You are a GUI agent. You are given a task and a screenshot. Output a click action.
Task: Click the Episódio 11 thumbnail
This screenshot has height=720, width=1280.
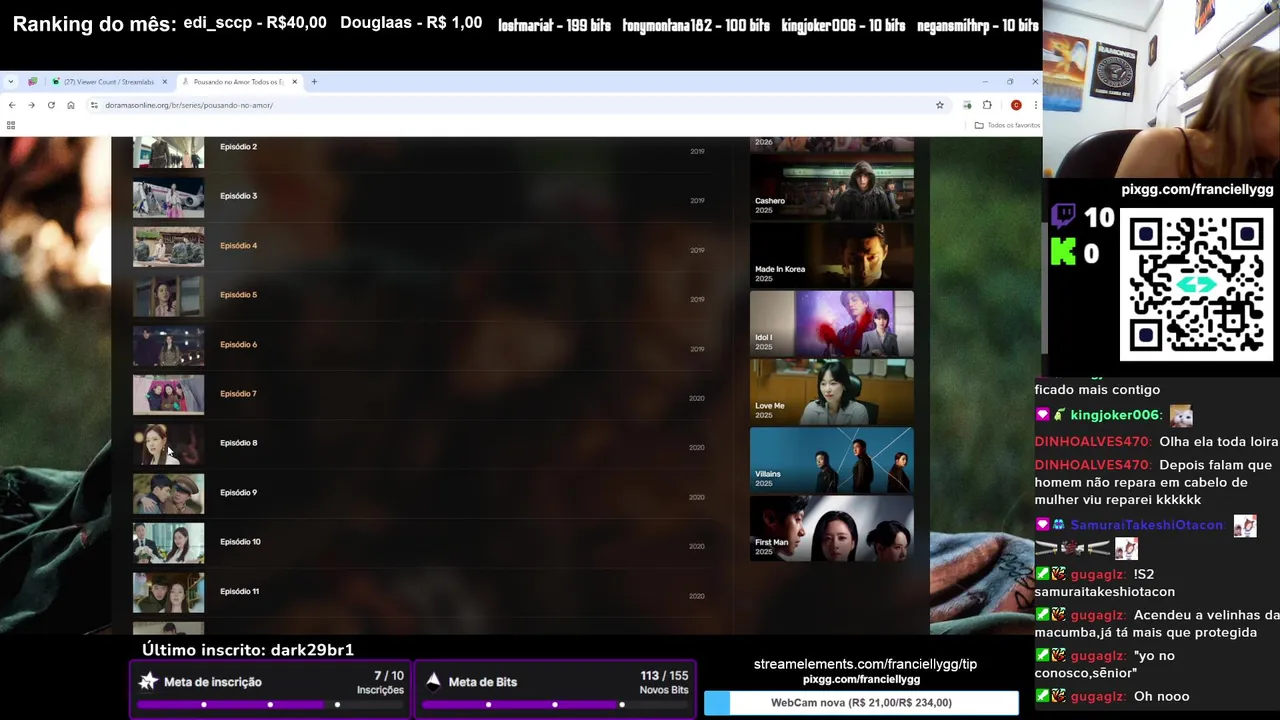[168, 593]
